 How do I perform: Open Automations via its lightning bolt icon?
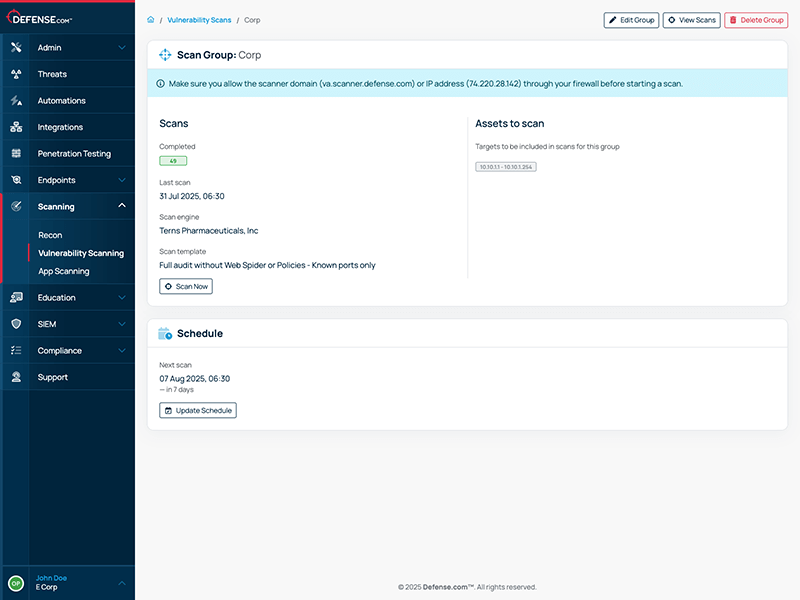[16, 100]
